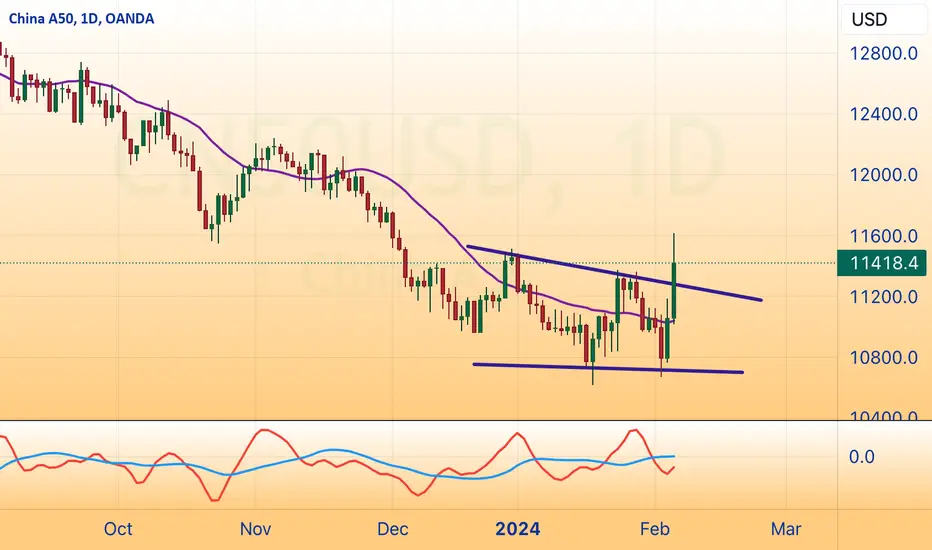Click the Mar label on time axis
This screenshot has height=550, width=932.
point(786,529)
